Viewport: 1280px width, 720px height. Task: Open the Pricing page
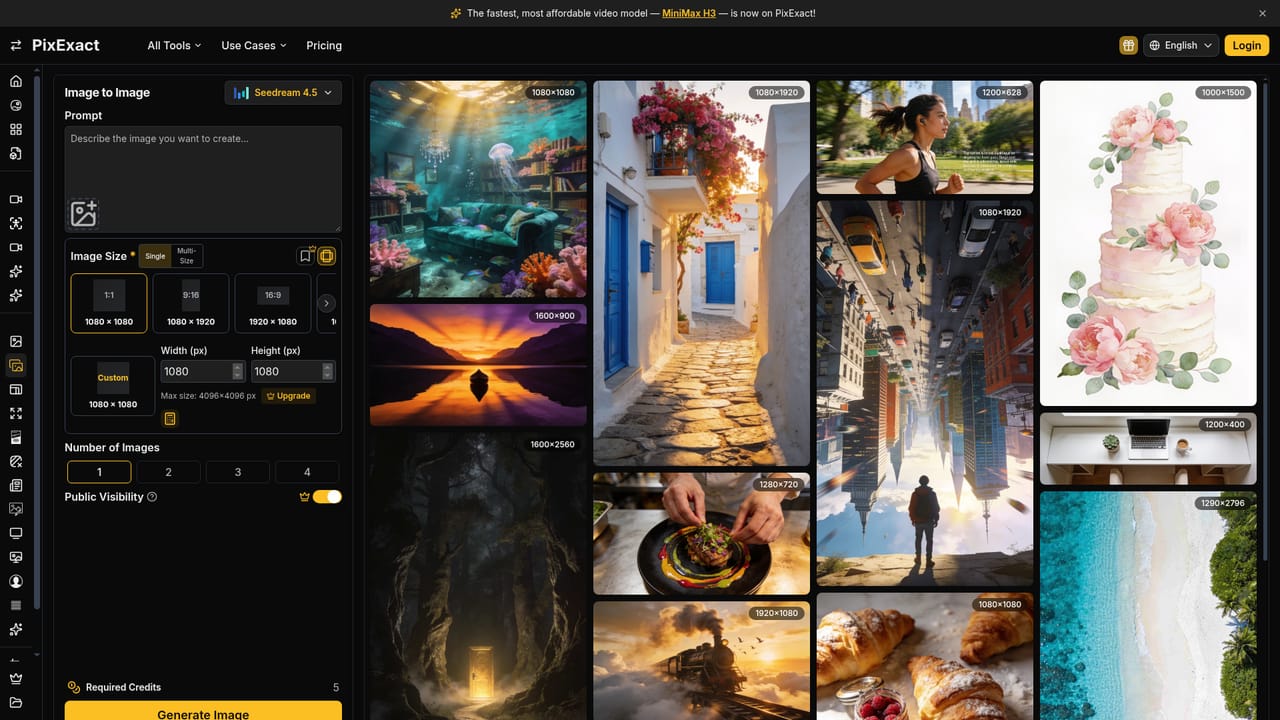tap(324, 45)
